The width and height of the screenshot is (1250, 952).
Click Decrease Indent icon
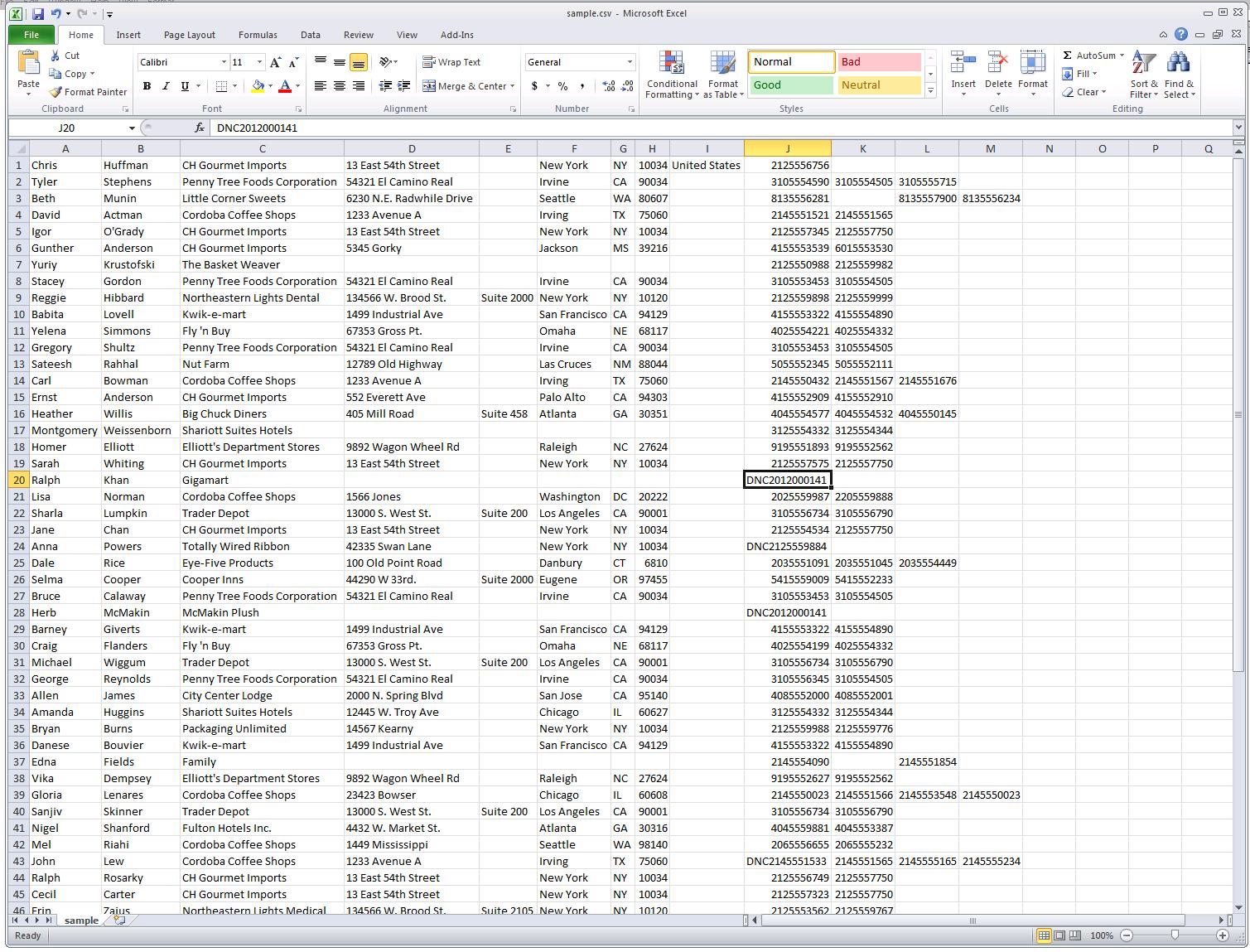click(385, 86)
